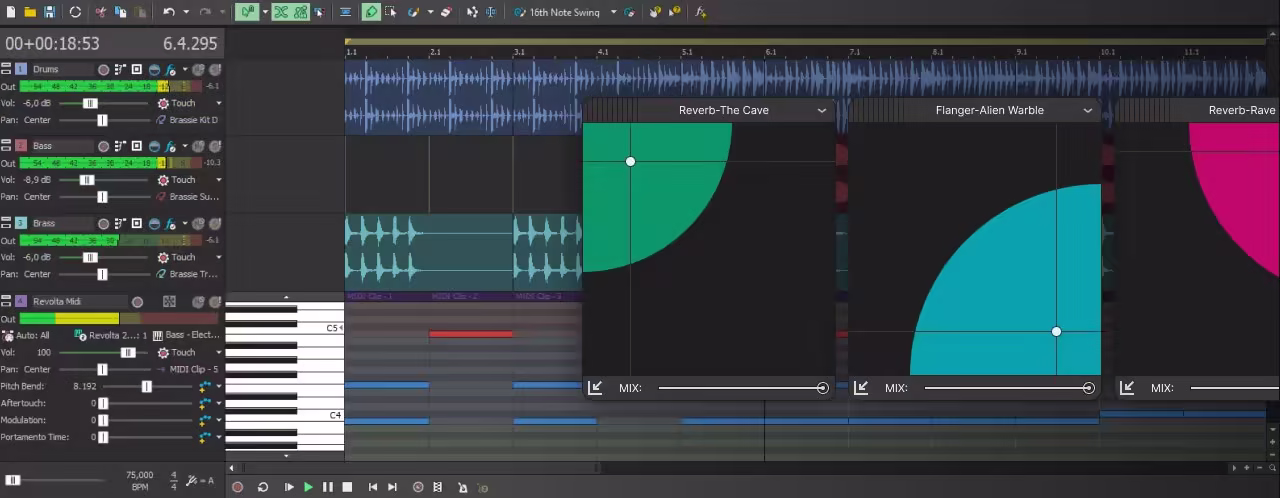Open the Touch automation dropdown on Brass track
Image resolution: width=1280 pixels, height=498 pixels.
(x=219, y=257)
